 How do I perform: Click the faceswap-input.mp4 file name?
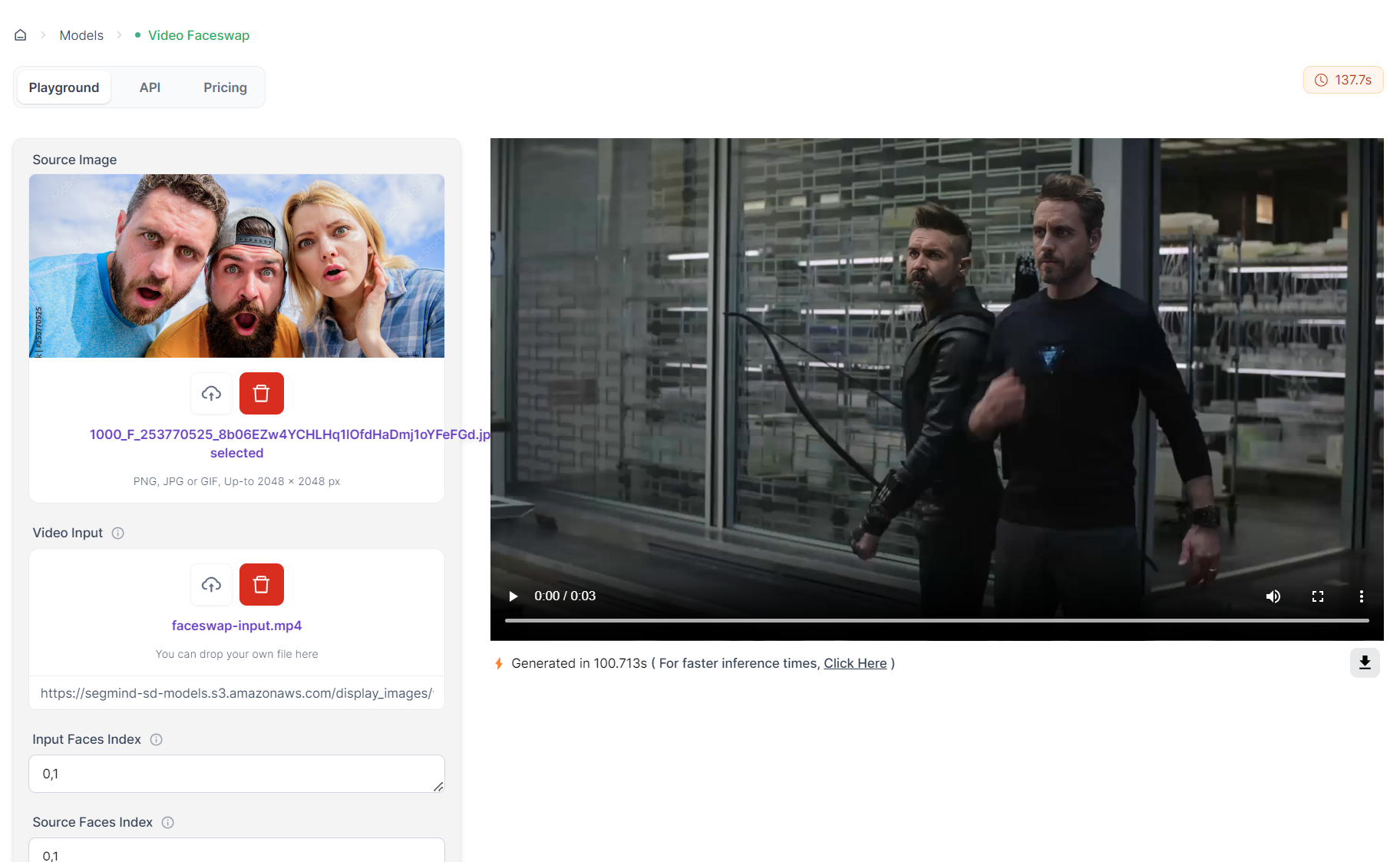pos(236,626)
